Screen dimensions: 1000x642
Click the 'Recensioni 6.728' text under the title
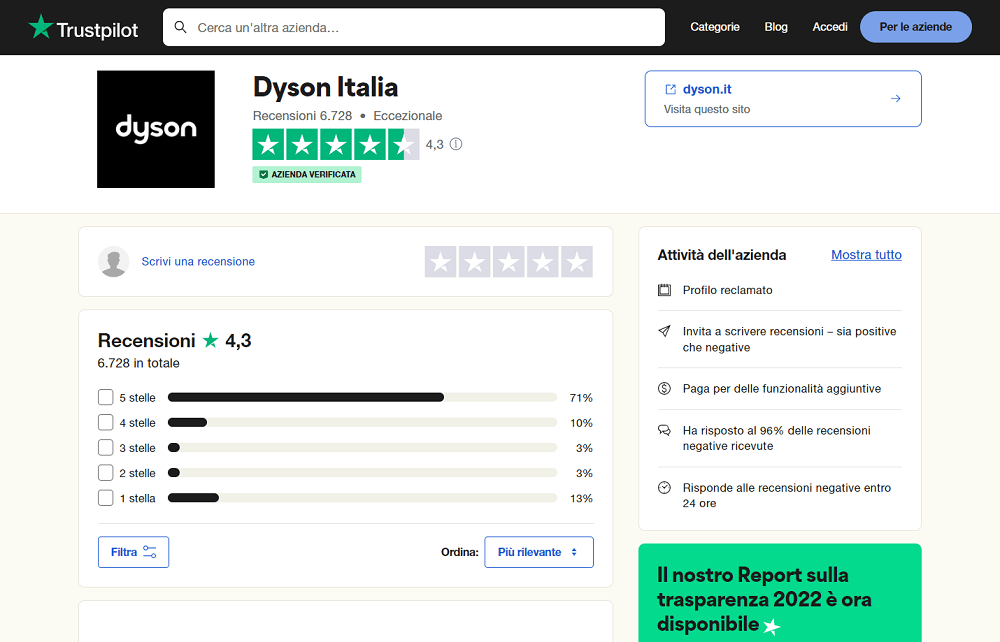302,116
